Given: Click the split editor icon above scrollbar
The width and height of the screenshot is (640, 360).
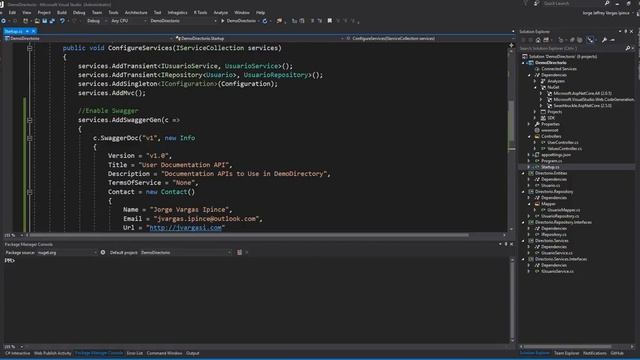Looking at the screenshot, I should click(x=511, y=45).
